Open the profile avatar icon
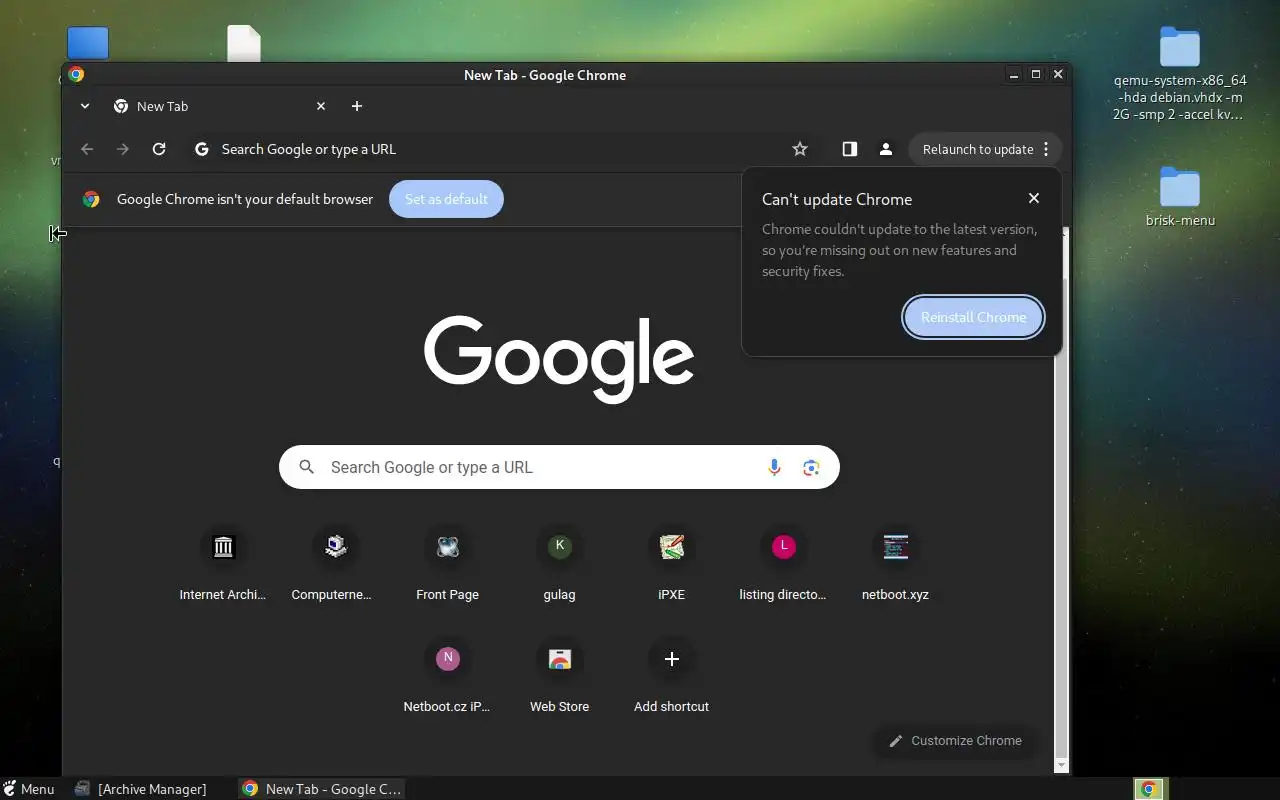The height and width of the screenshot is (800, 1280). click(885, 149)
